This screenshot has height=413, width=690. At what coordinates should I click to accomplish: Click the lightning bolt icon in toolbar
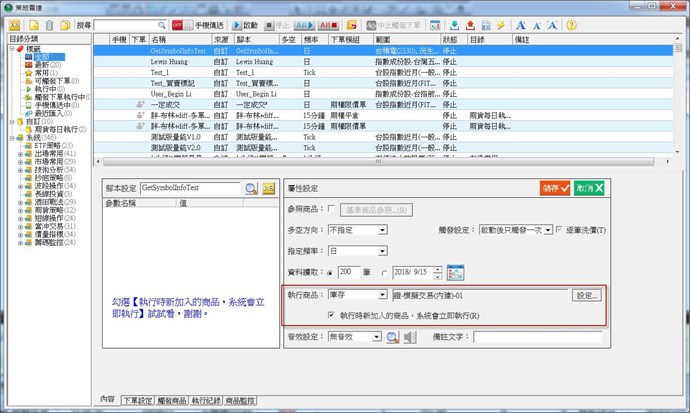[499, 24]
